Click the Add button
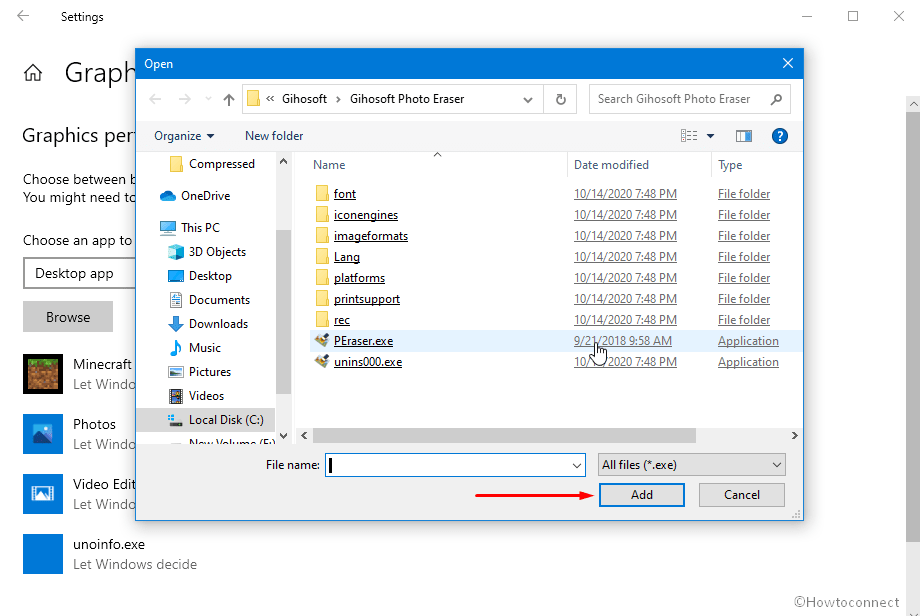920x616 pixels. click(x=641, y=495)
